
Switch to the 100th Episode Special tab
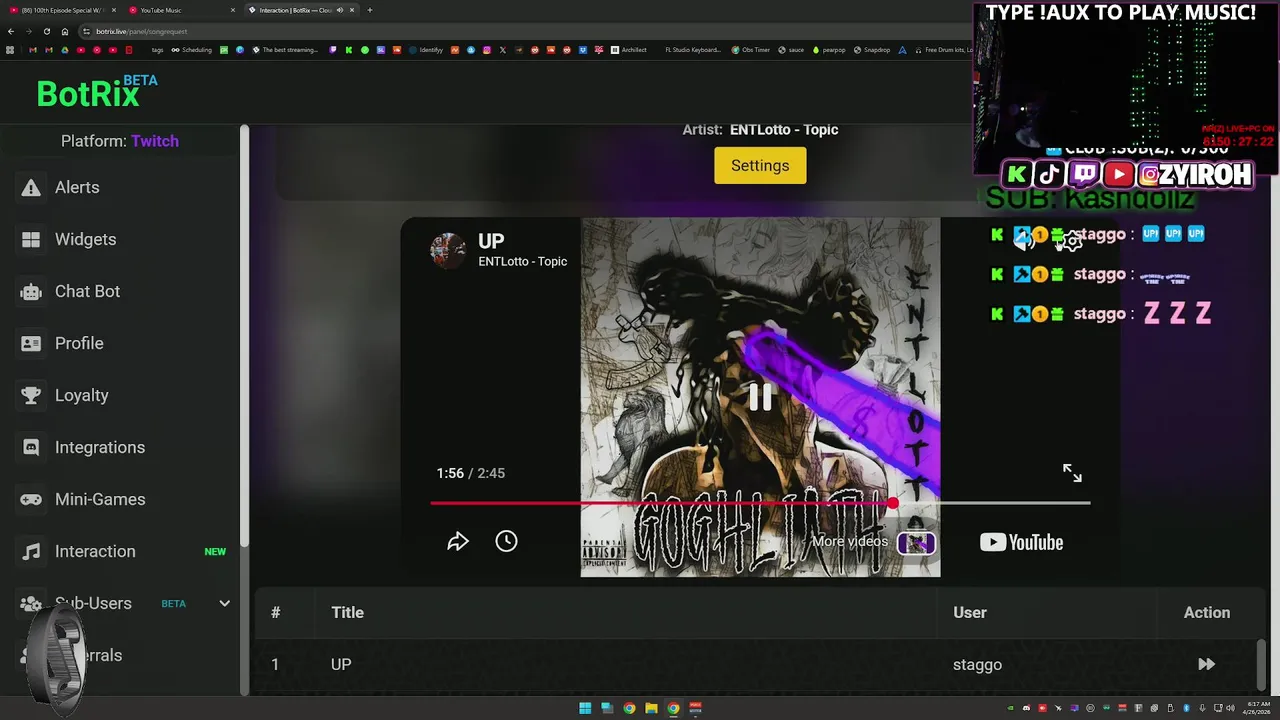60,10
